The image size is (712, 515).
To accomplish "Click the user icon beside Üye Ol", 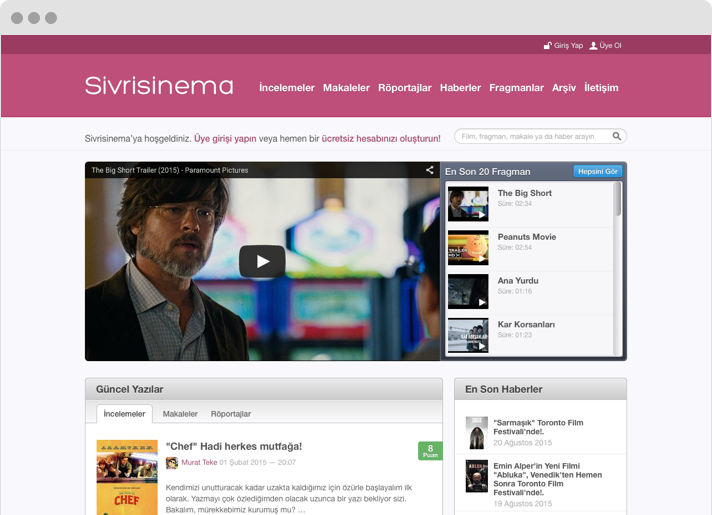I will click(593, 46).
